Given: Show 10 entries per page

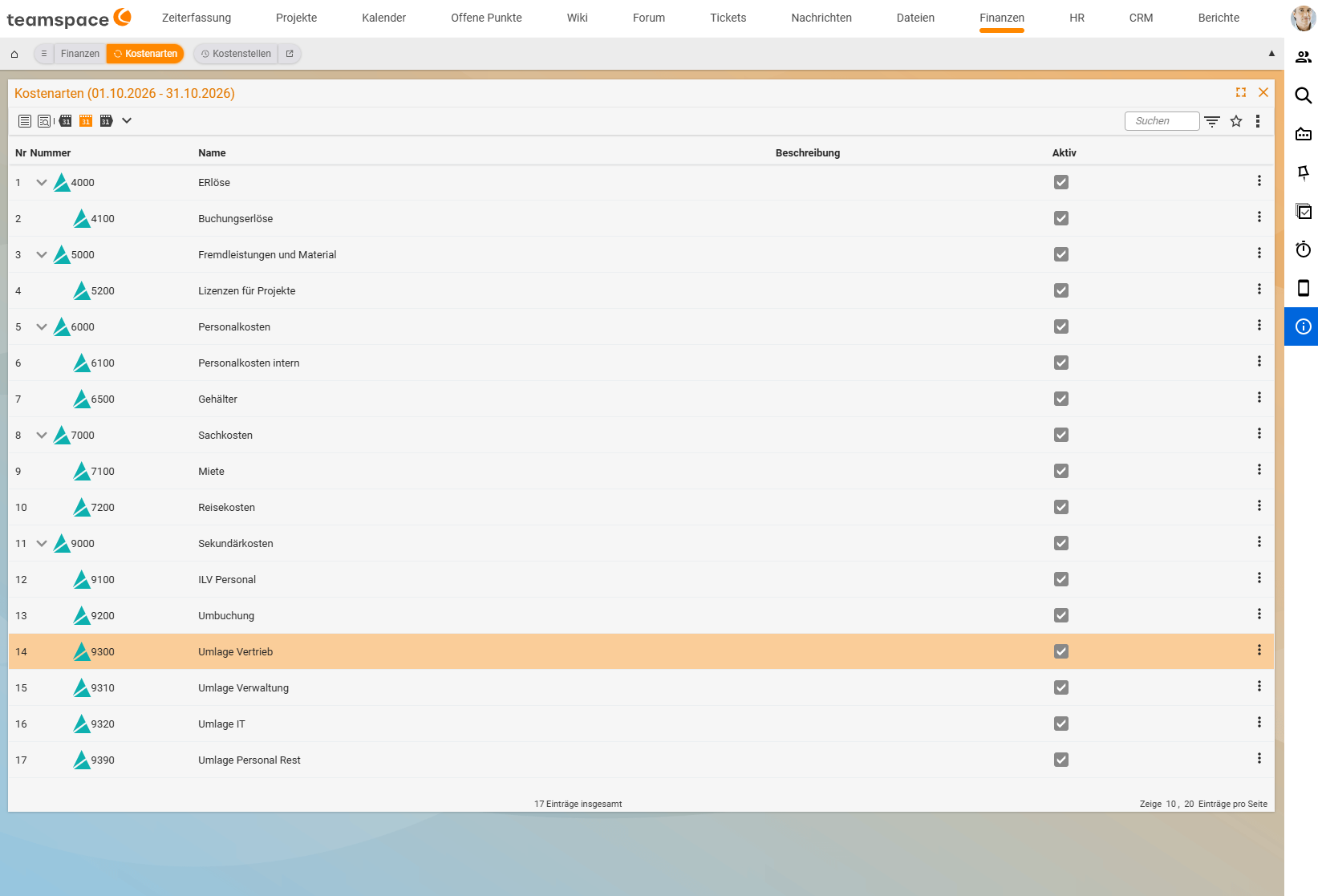Looking at the screenshot, I should point(1171,804).
